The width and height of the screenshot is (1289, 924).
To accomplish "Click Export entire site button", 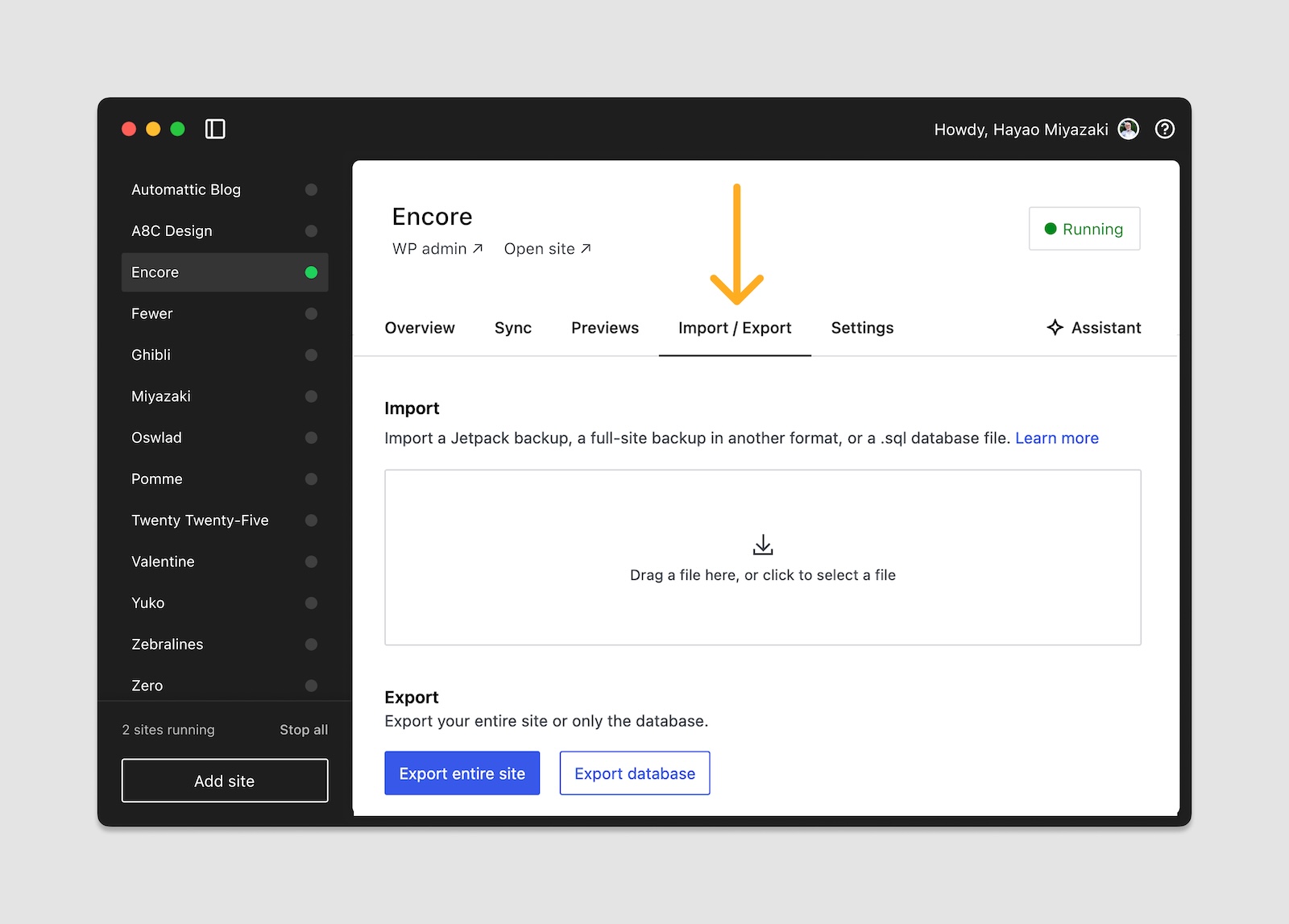I will (x=462, y=773).
